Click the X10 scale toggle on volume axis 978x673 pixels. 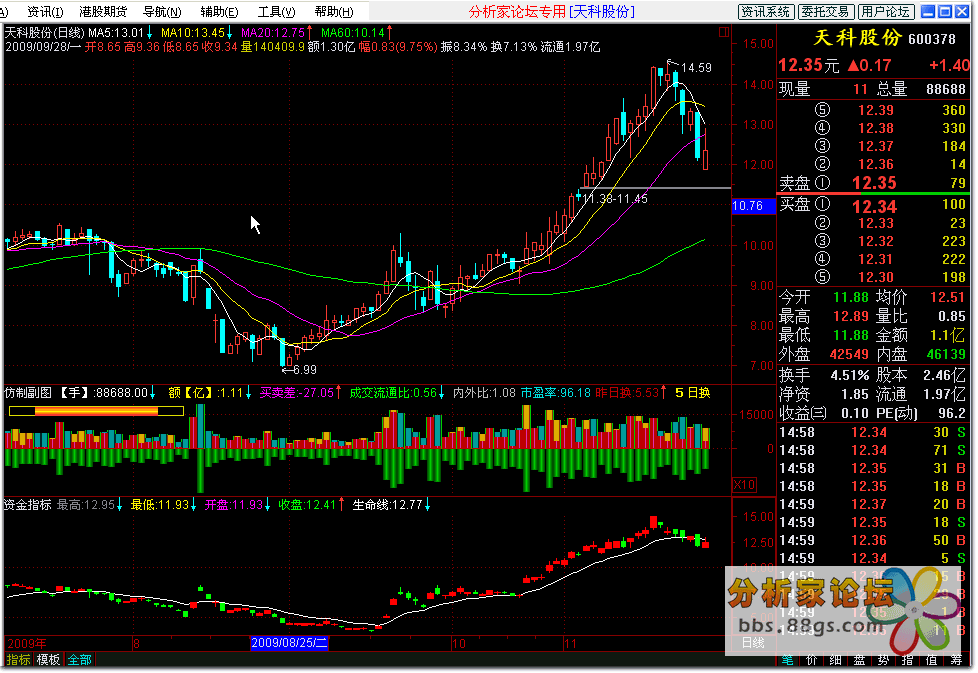tap(744, 485)
